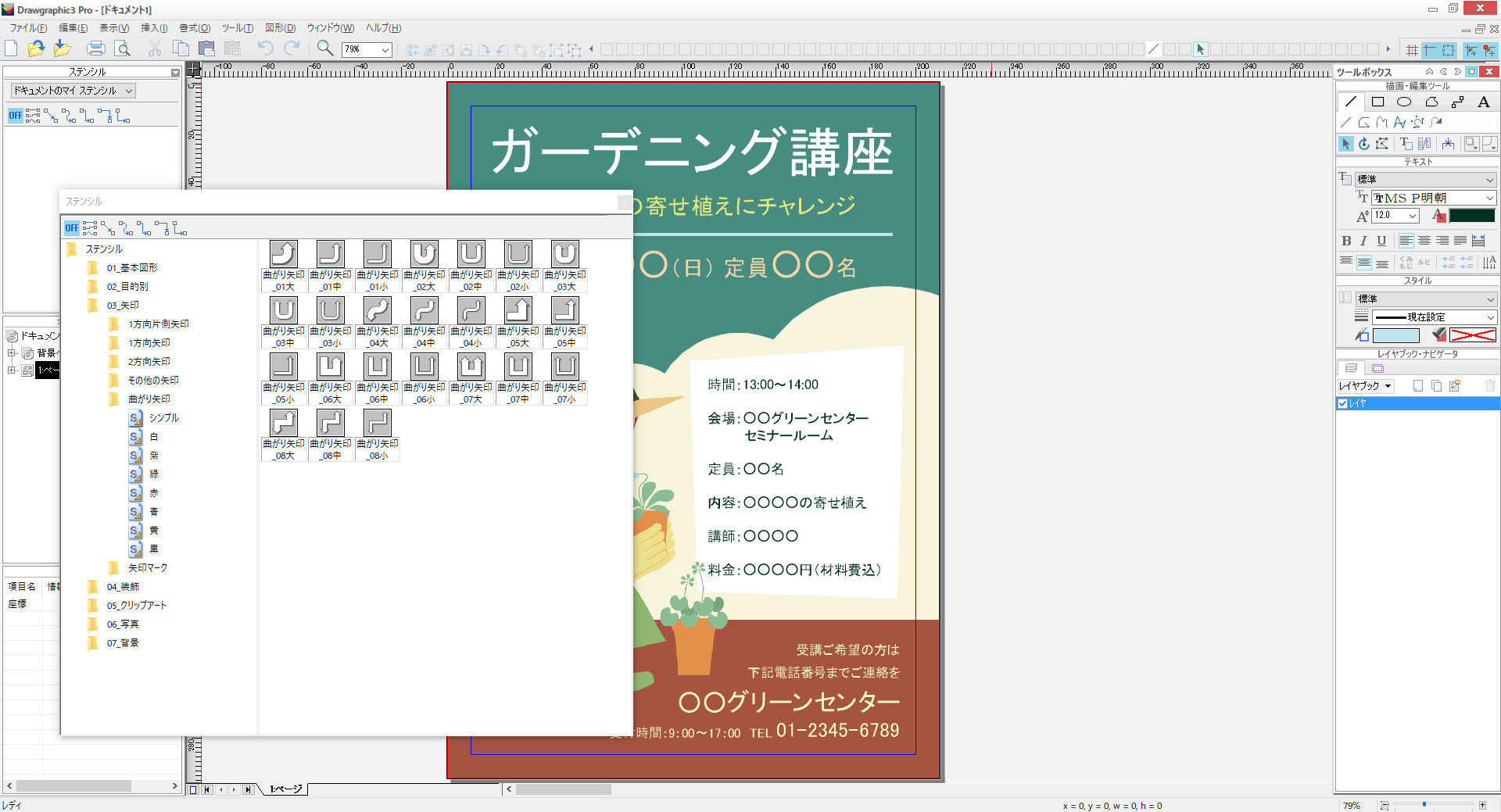Click the print icon in toolbar

pyautogui.click(x=96, y=48)
